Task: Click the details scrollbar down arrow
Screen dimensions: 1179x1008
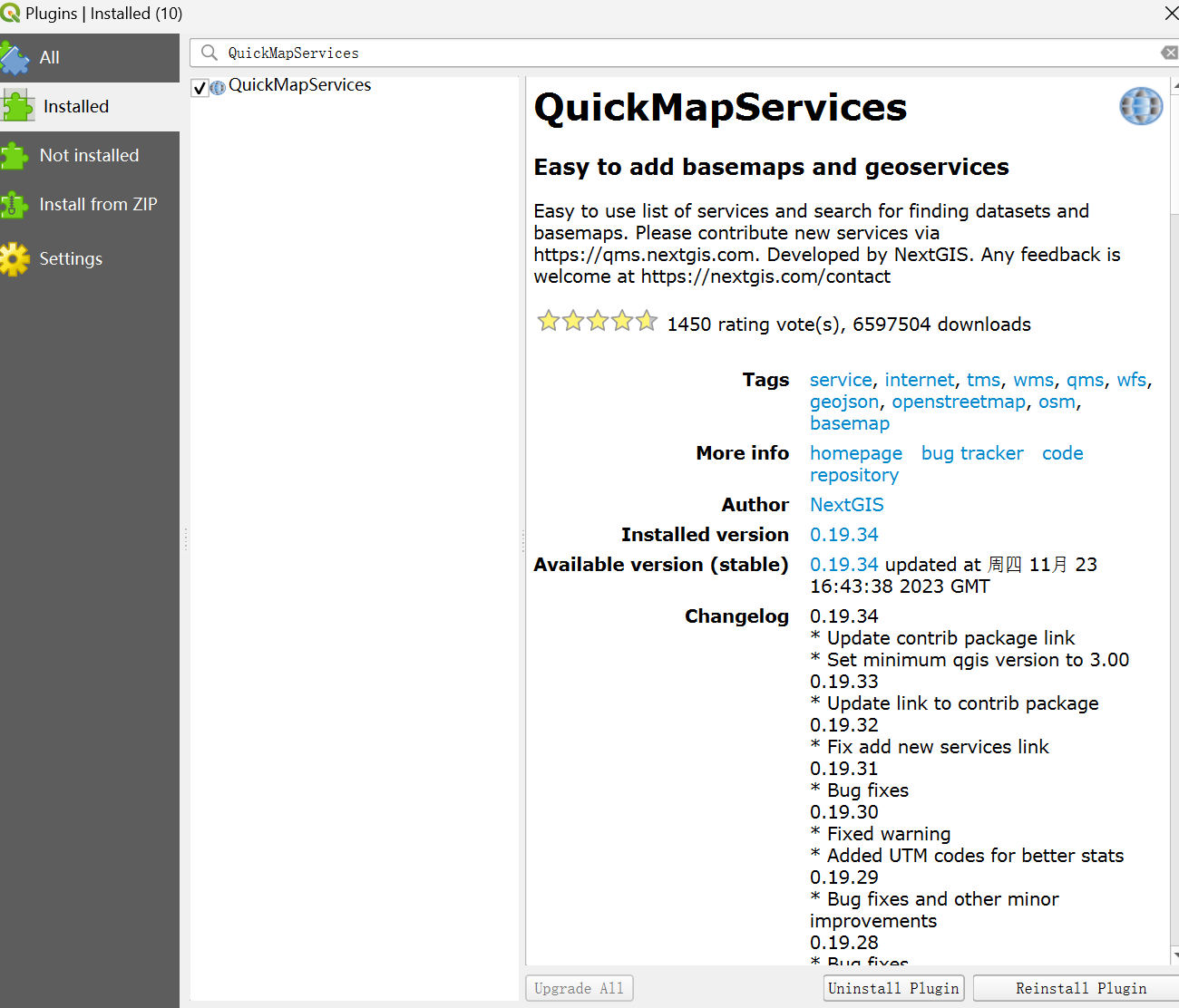Action: pos(1175,955)
